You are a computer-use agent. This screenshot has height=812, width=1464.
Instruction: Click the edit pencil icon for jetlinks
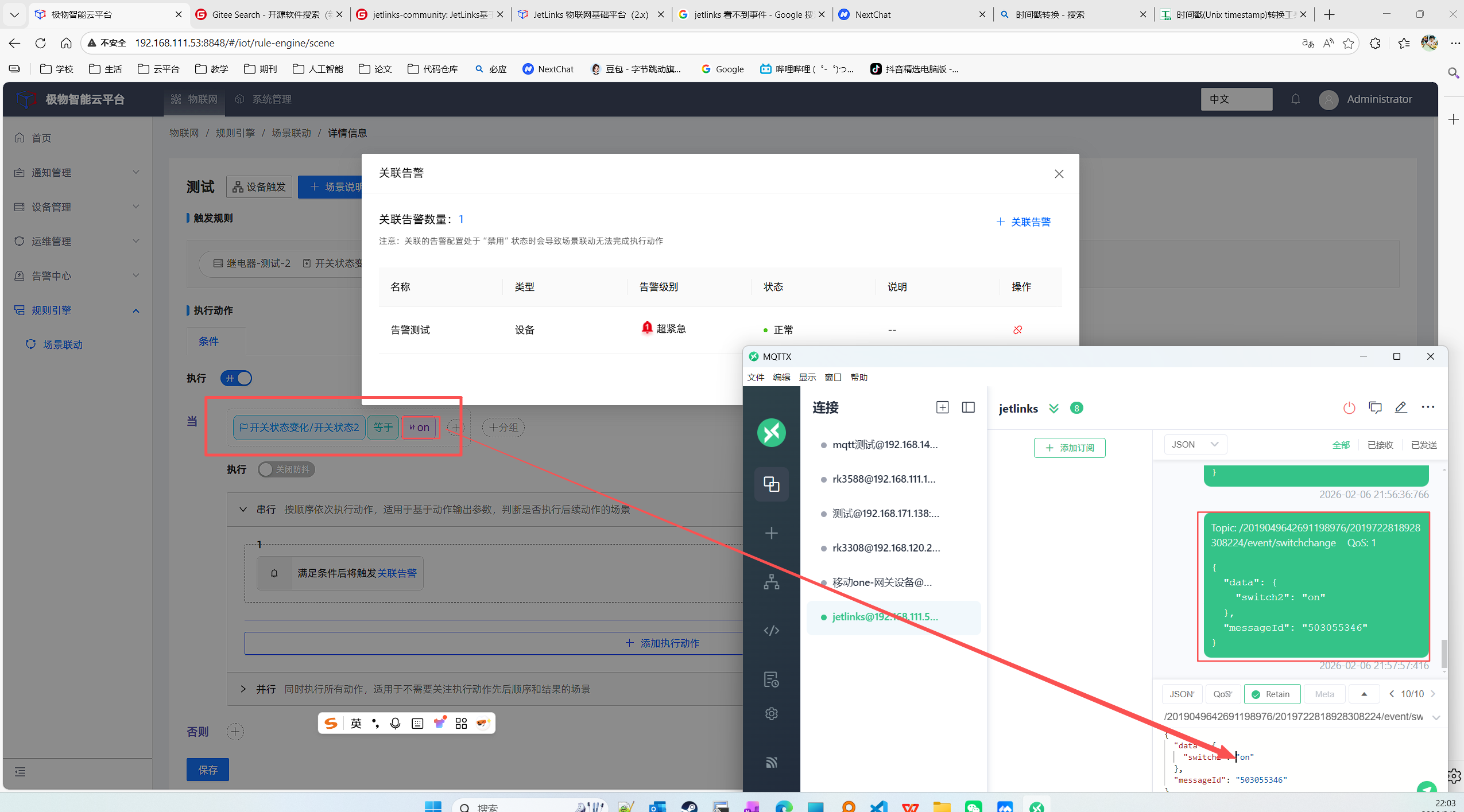coord(1400,407)
